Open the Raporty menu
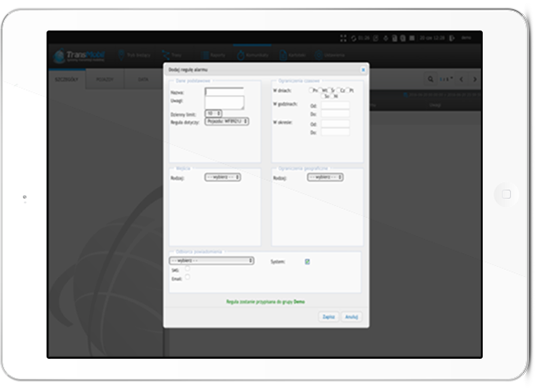 coord(214,55)
